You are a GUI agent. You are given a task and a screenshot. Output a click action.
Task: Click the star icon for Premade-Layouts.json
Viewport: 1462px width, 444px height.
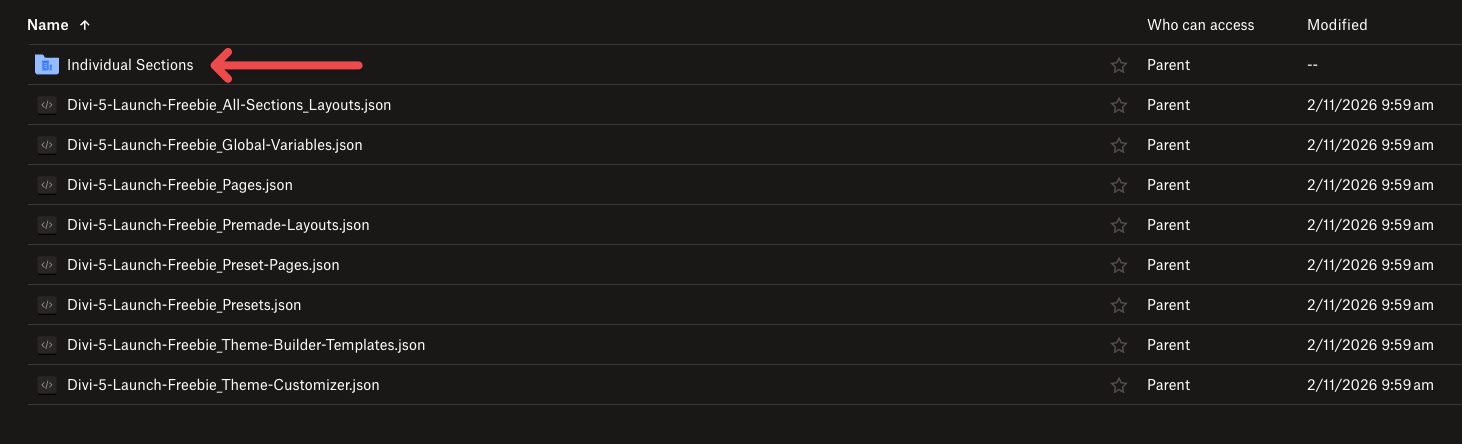pyautogui.click(x=1119, y=225)
